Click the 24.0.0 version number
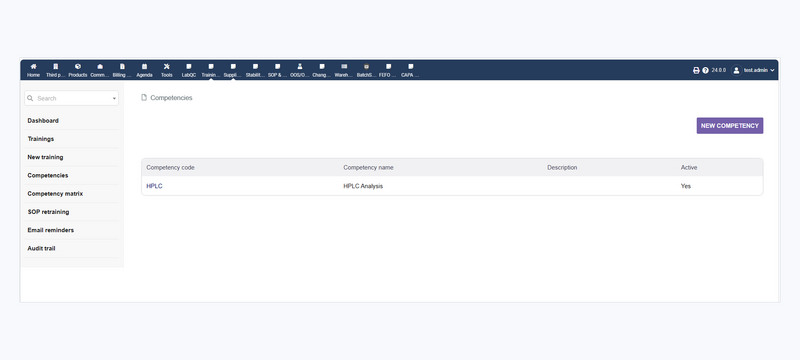This screenshot has width=800, height=360. click(718, 70)
